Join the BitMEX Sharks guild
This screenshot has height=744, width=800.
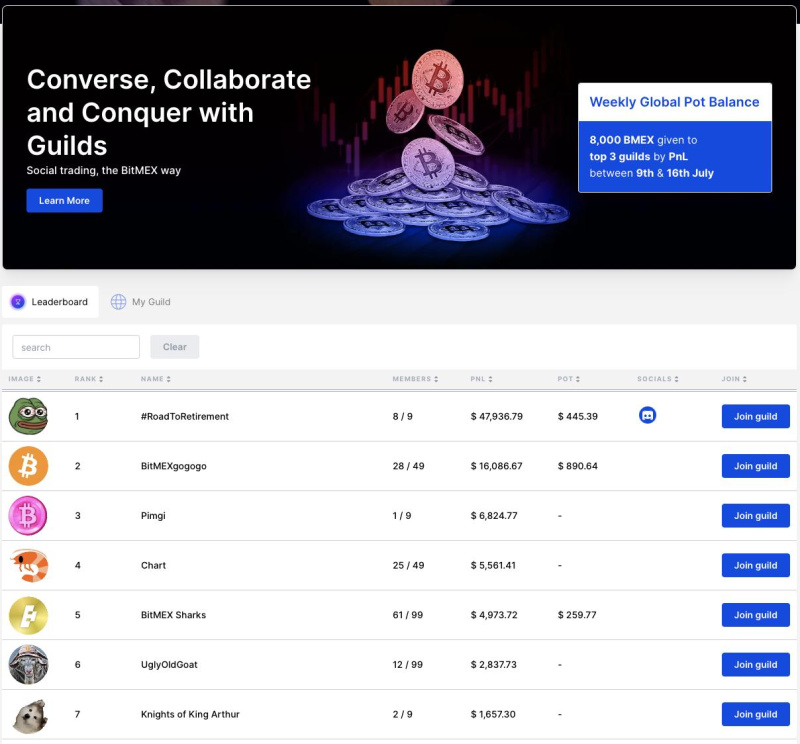(756, 615)
